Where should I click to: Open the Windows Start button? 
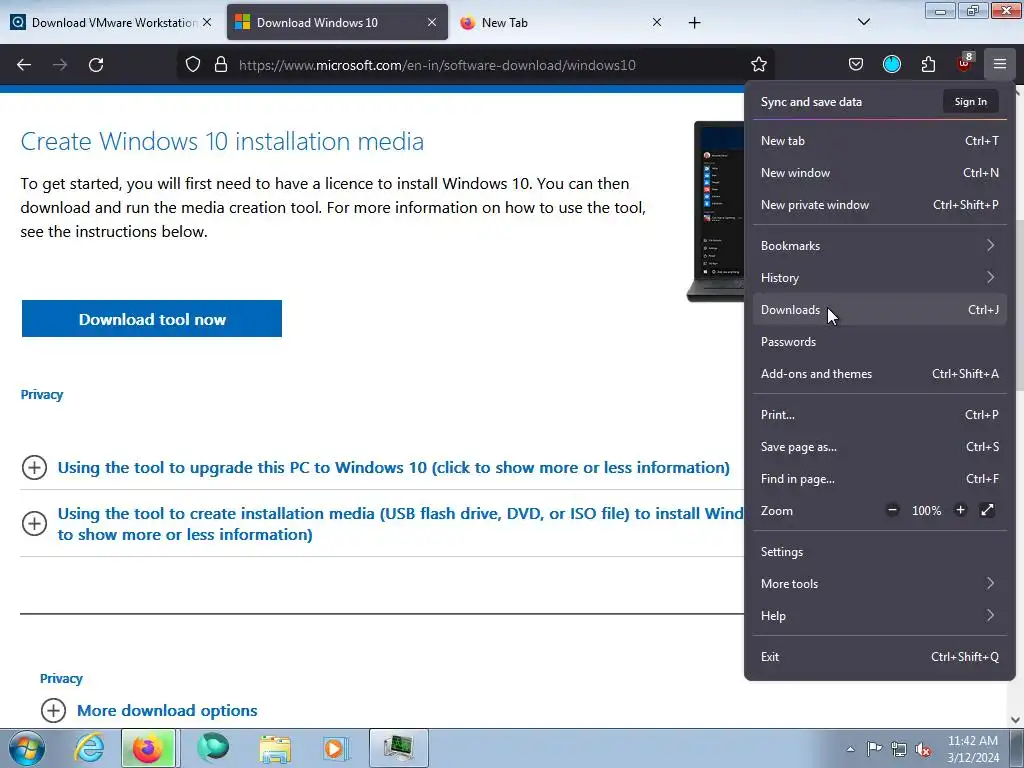click(26, 748)
